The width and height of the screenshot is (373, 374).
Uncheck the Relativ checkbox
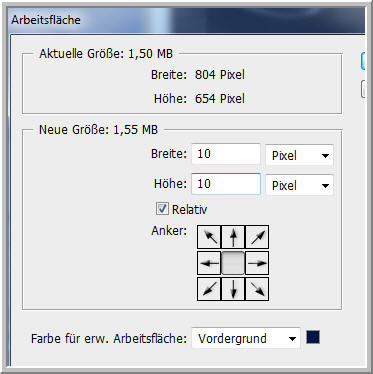pos(162,209)
